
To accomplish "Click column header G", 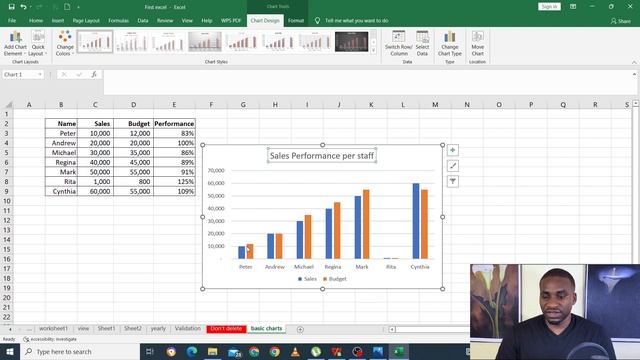I will [243, 104].
